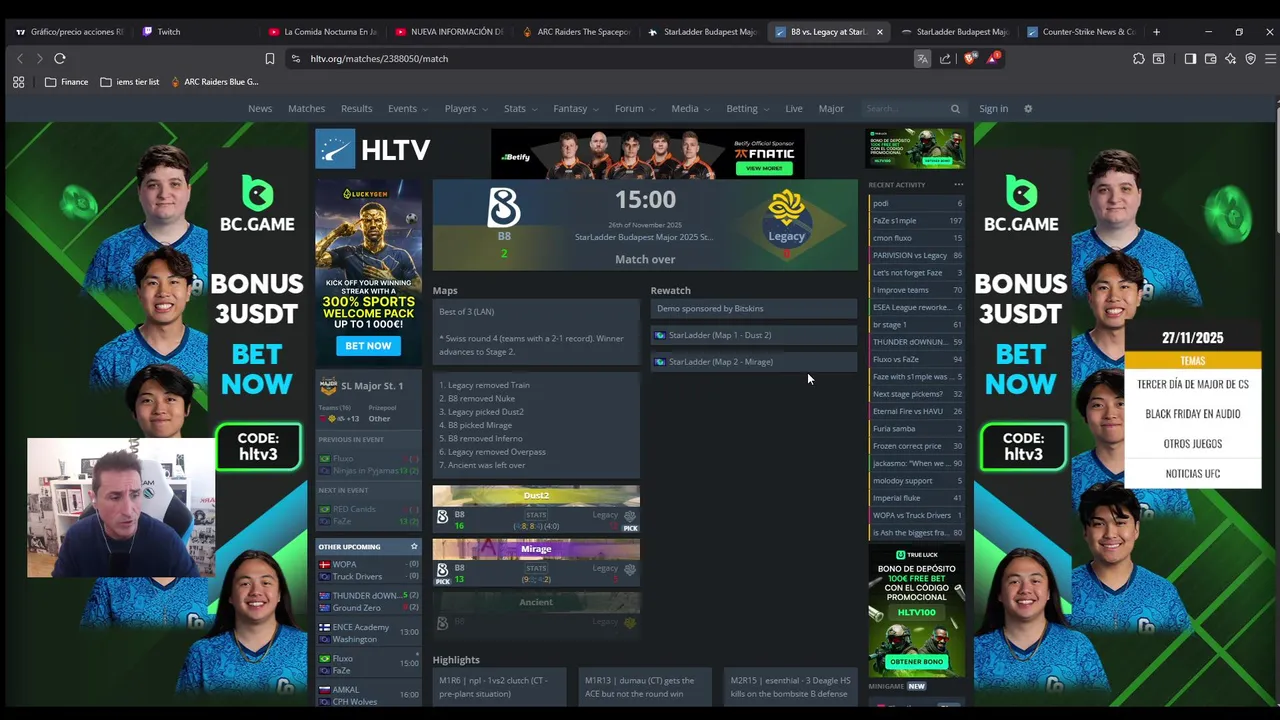Viewport: 1280px width, 720px height.
Task: Click the Brave shields lion icon
Action: [969, 59]
